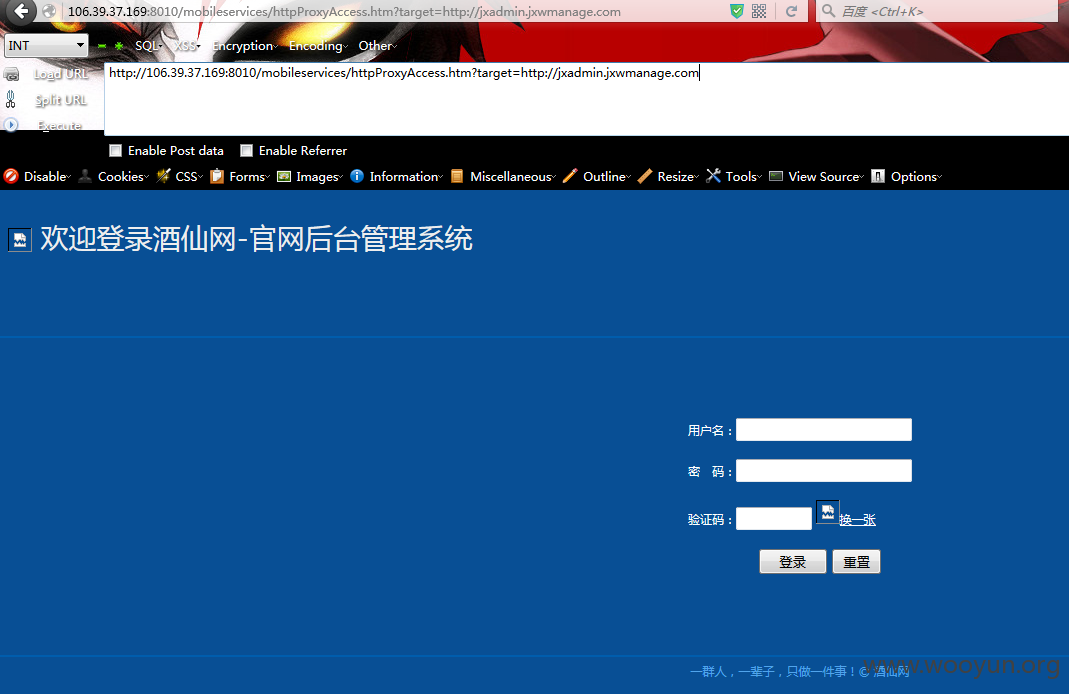Click the Load URL button label

(x=61, y=74)
